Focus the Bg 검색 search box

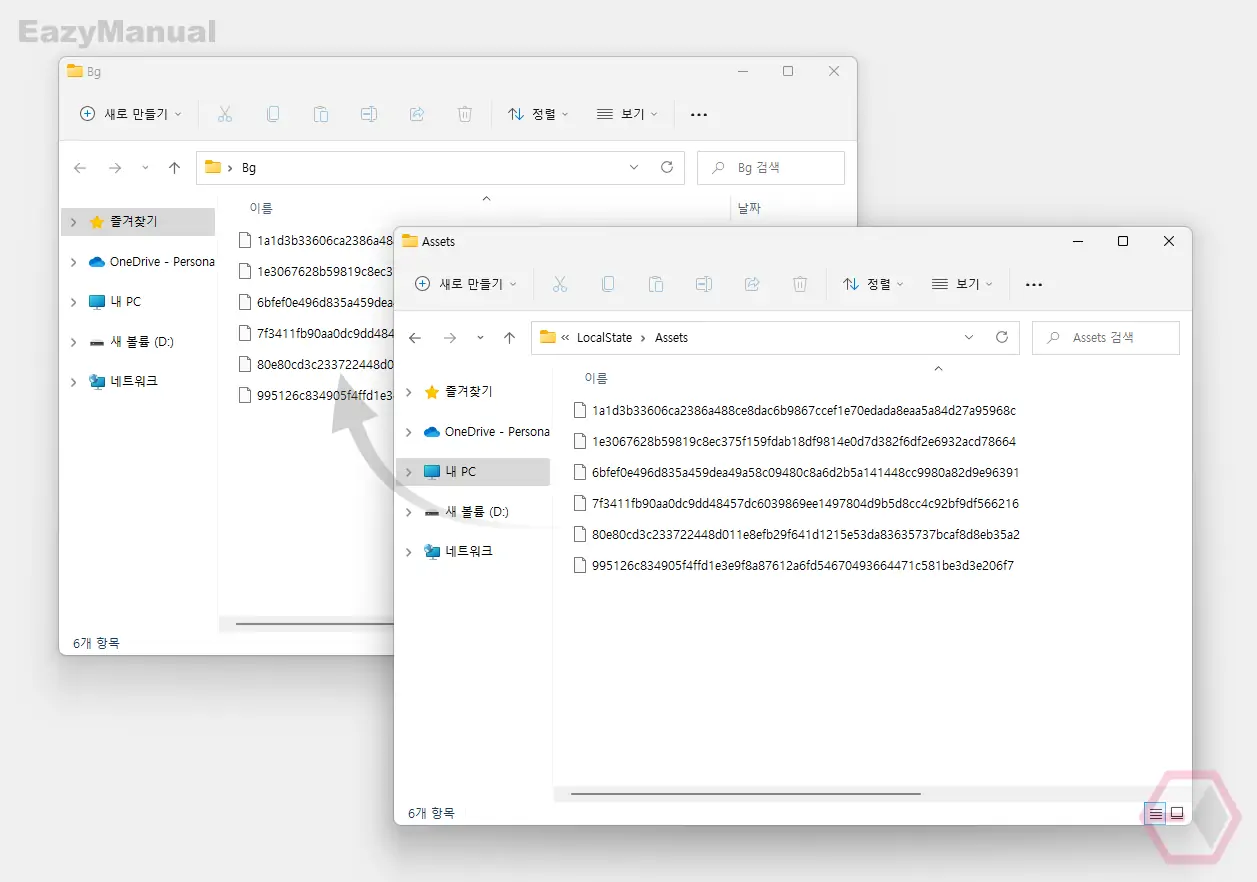771,168
